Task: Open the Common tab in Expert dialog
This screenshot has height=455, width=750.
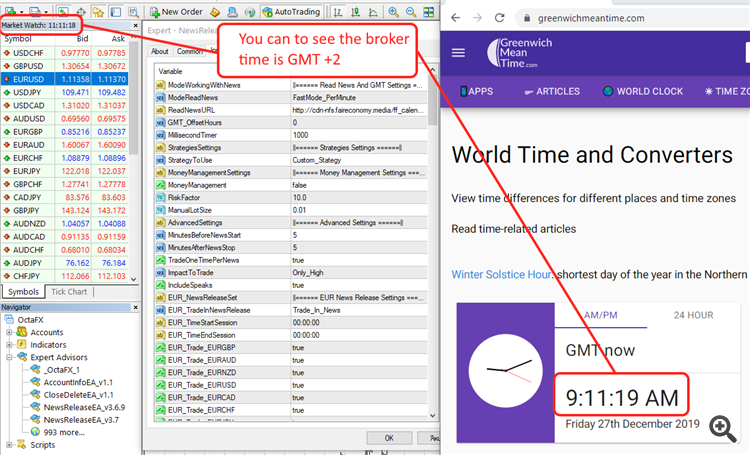Action: pyautogui.click(x=189, y=51)
